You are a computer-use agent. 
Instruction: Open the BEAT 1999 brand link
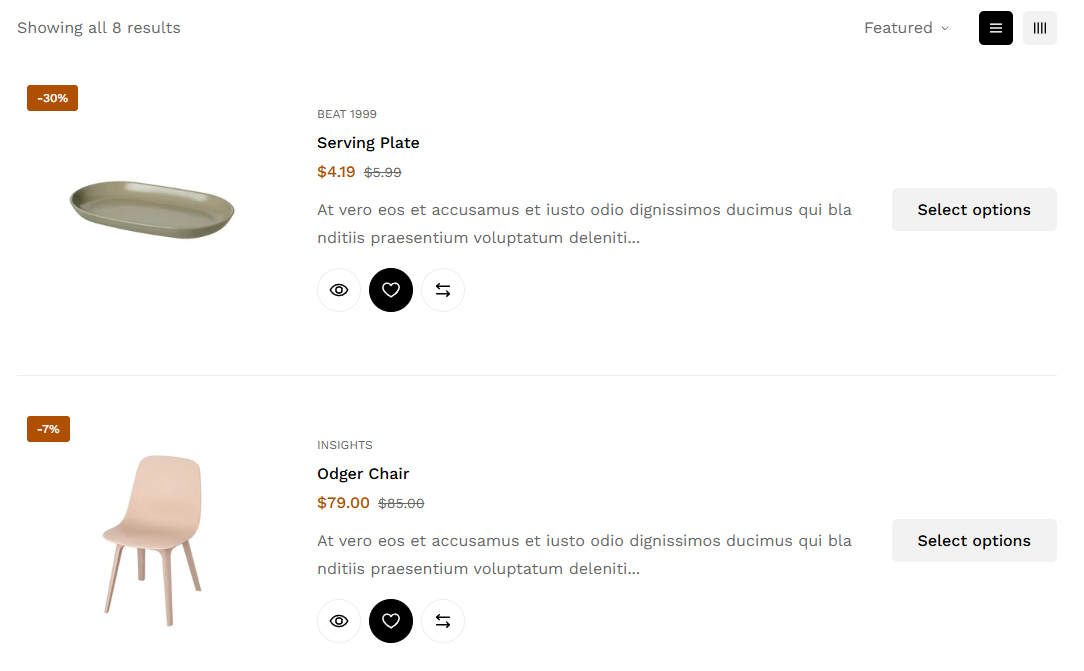point(347,114)
